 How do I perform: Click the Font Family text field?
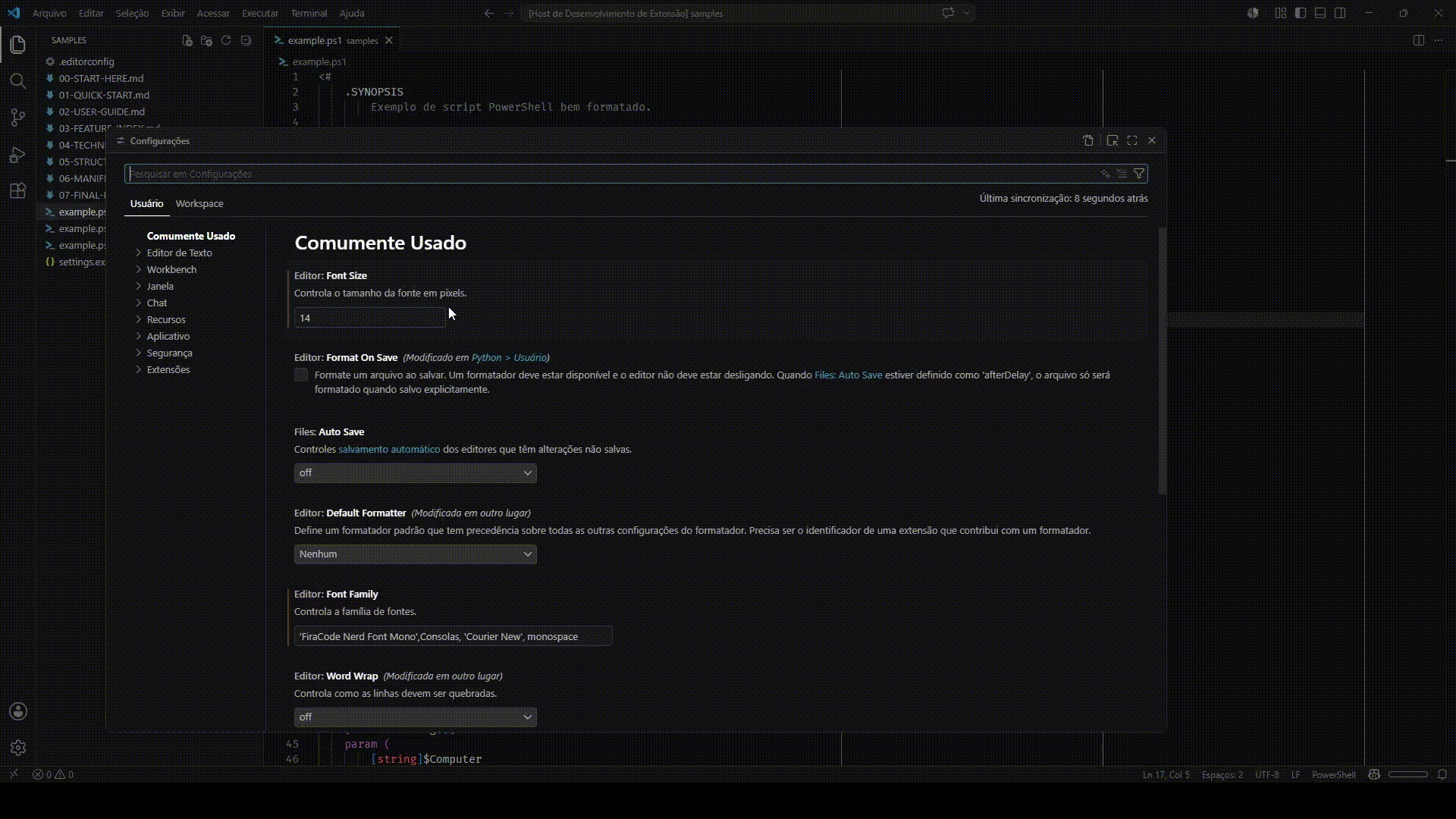[453, 636]
